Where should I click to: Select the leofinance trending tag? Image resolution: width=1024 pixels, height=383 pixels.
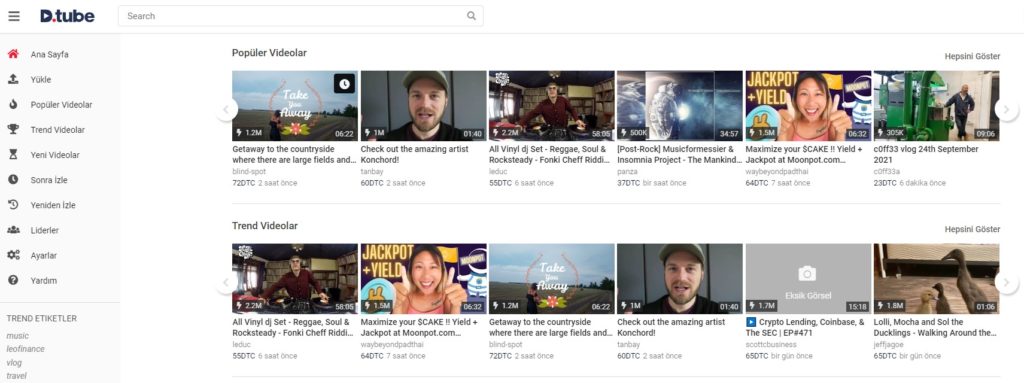[25, 349]
